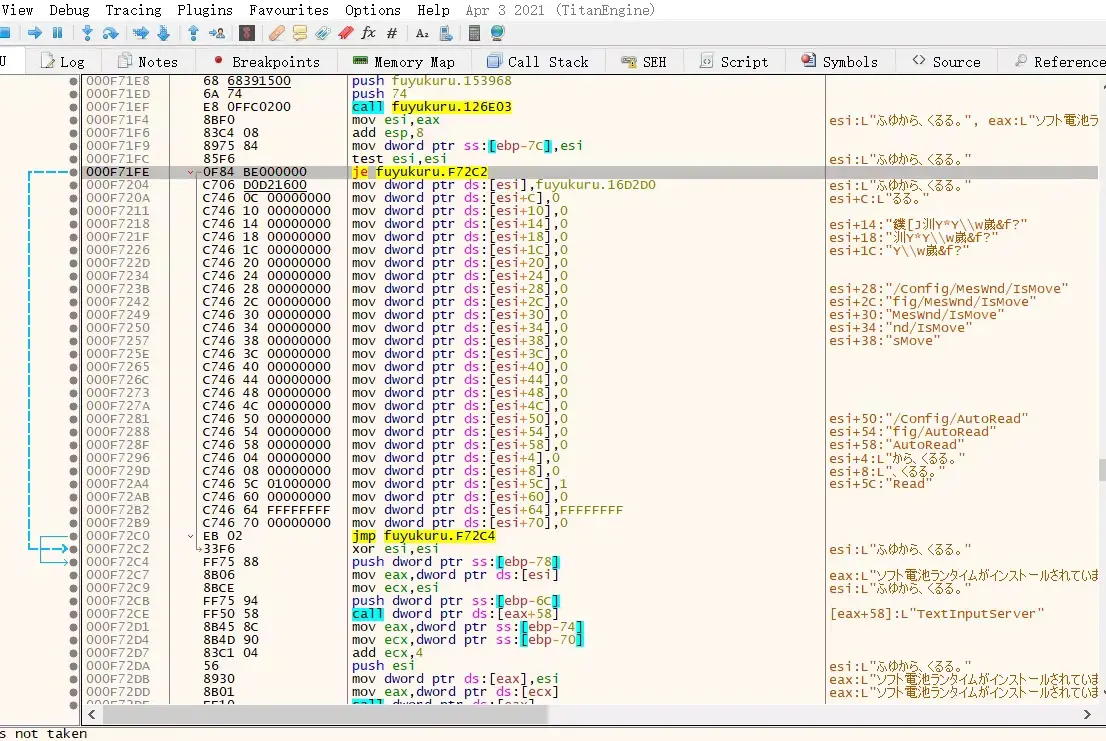Viewport: 1106px width, 741px height.
Task: Click the Scylla plugin icon
Action: 246,32
